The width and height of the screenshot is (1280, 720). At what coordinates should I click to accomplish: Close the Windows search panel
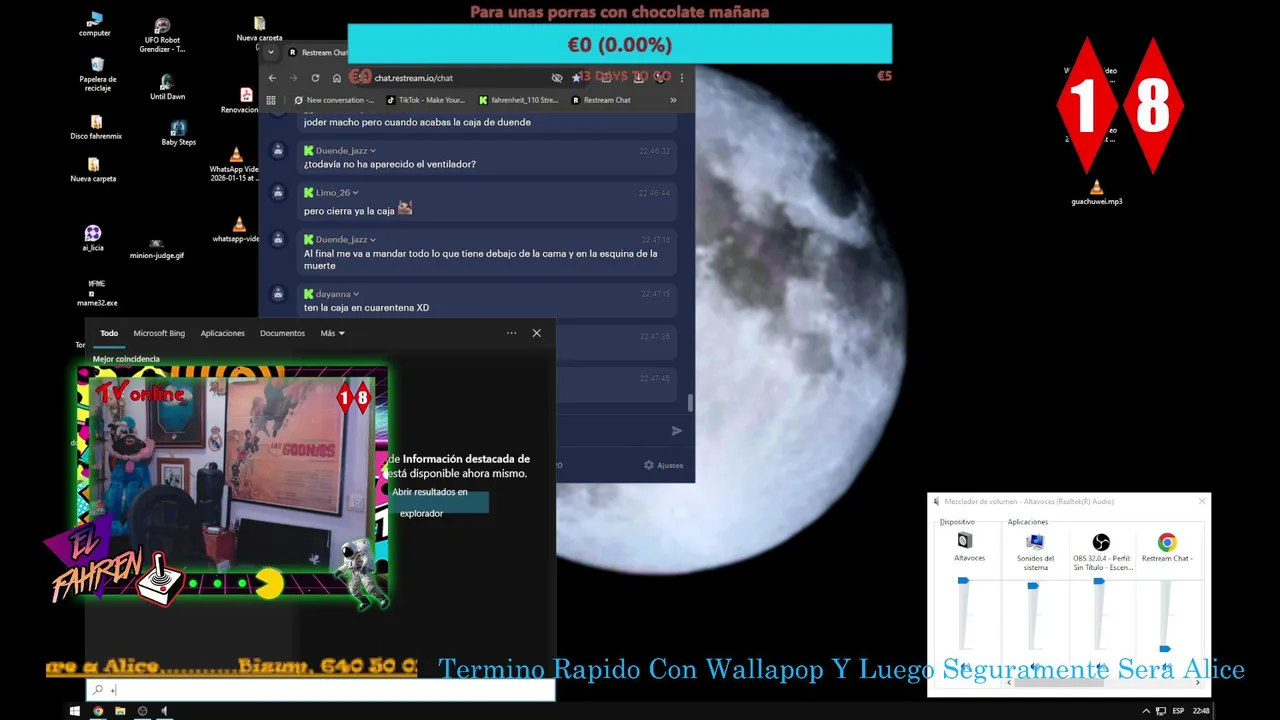pyautogui.click(x=536, y=333)
